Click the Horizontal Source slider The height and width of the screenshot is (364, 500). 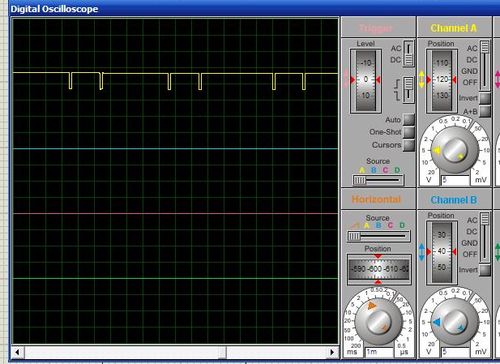tap(378, 236)
